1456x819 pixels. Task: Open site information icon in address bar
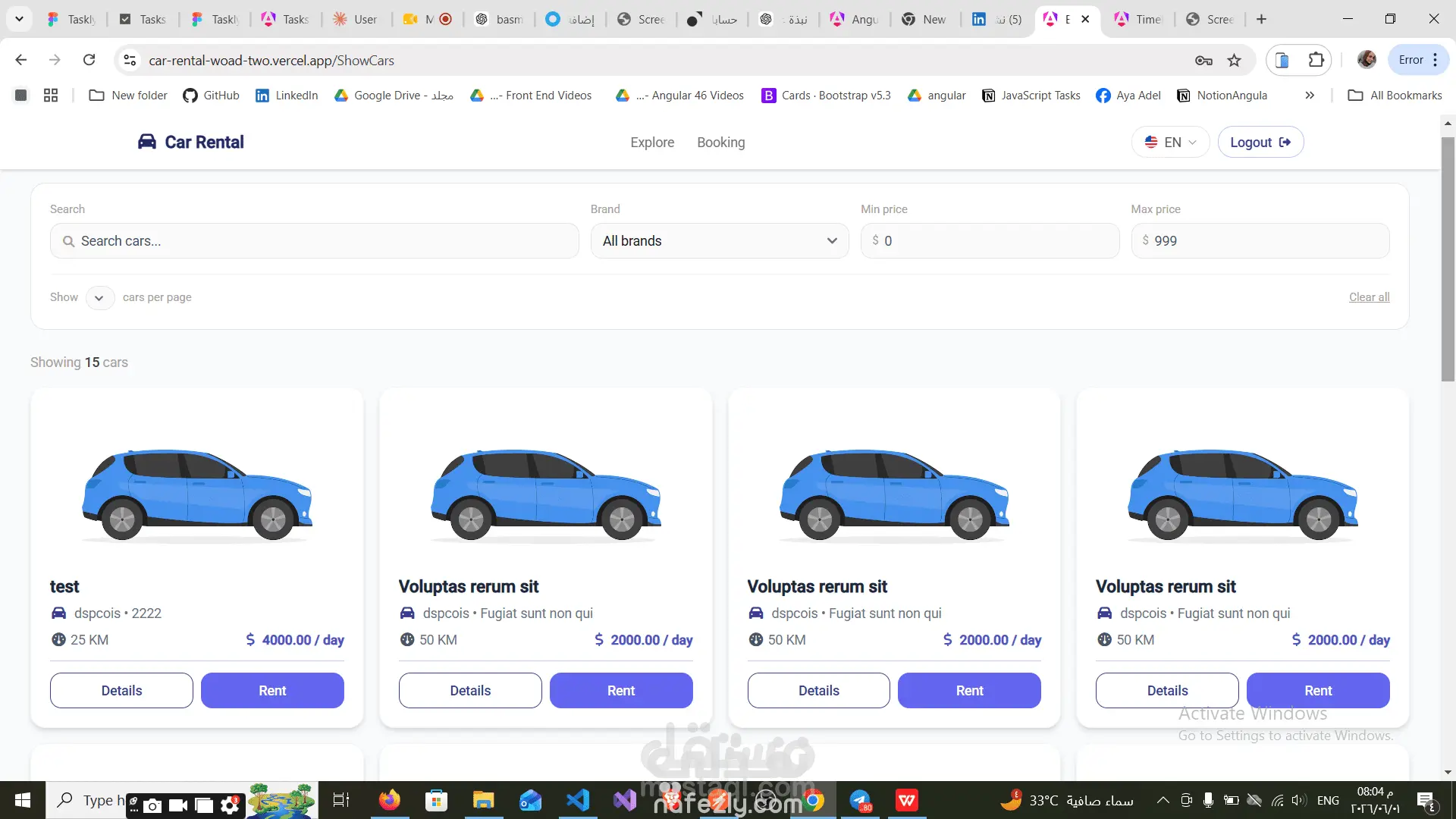[130, 60]
